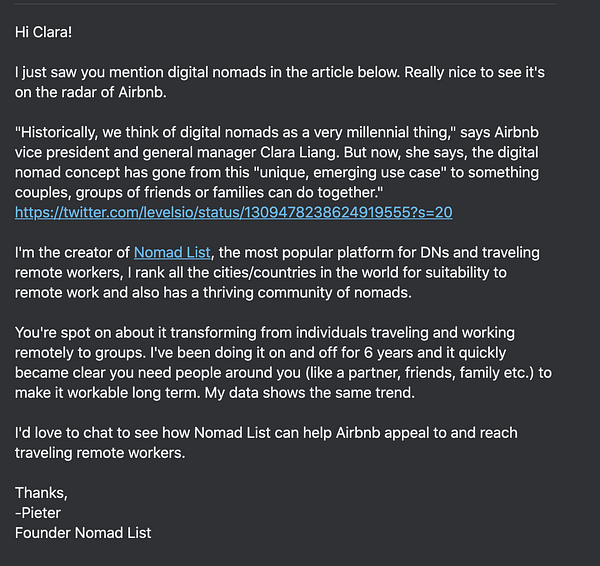Image resolution: width=600 pixels, height=566 pixels.
Task: Open the twitter.com/levelsio status link
Action: coord(233,212)
